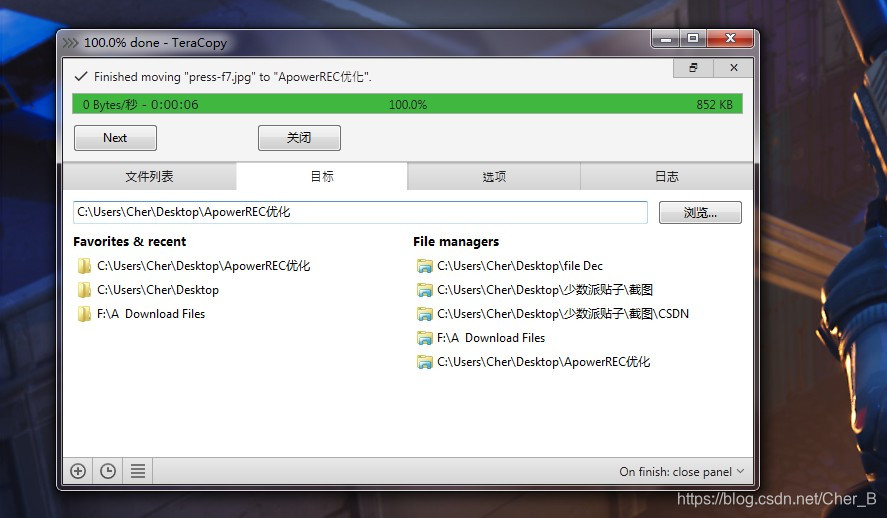Click the panel restore icon beside inner close
The width and height of the screenshot is (887, 518).
693,68
